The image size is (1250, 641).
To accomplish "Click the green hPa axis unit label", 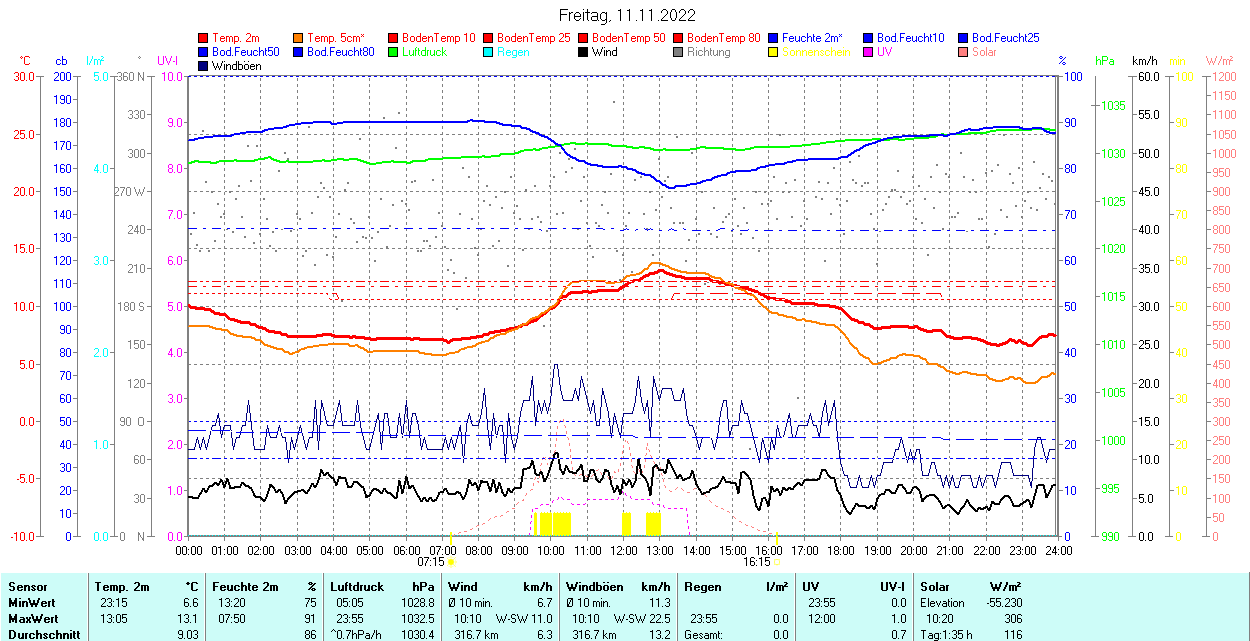I will coord(1105,61).
